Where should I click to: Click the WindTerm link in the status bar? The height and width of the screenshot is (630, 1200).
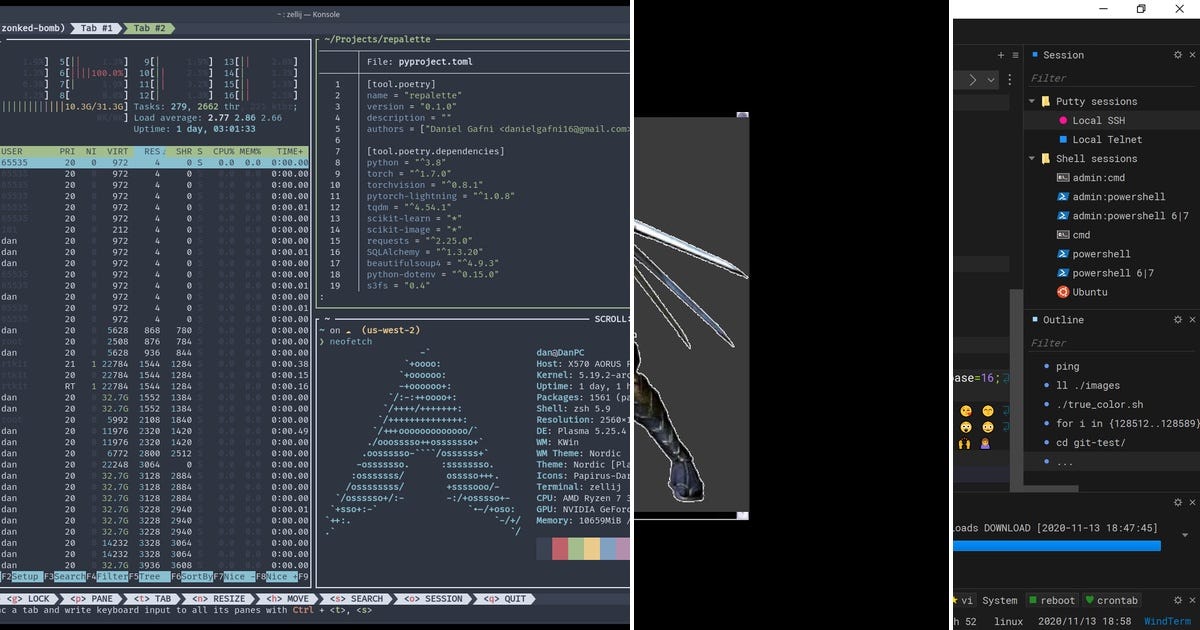[x=1167, y=621]
